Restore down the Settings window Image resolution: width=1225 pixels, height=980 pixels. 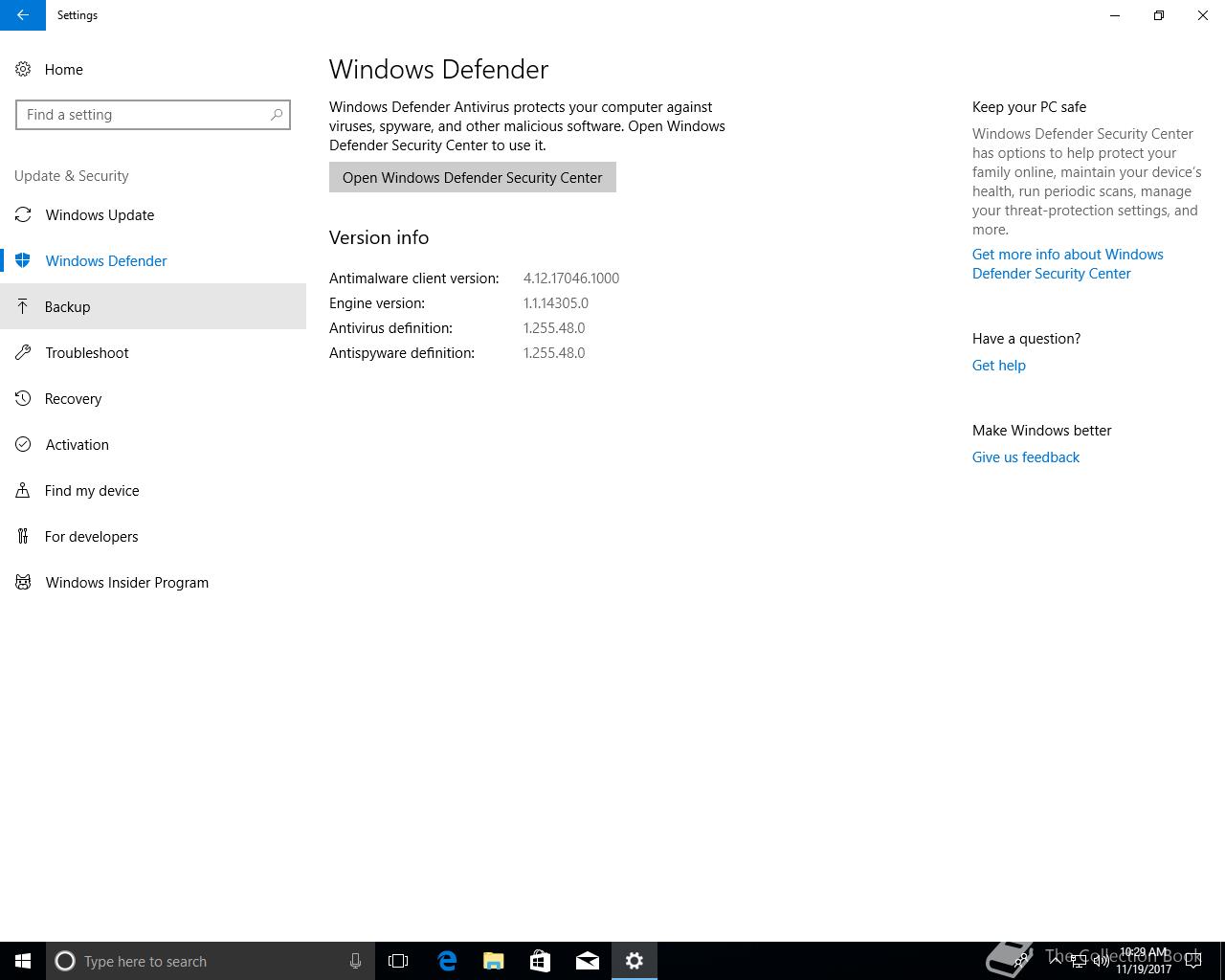pyautogui.click(x=1159, y=15)
